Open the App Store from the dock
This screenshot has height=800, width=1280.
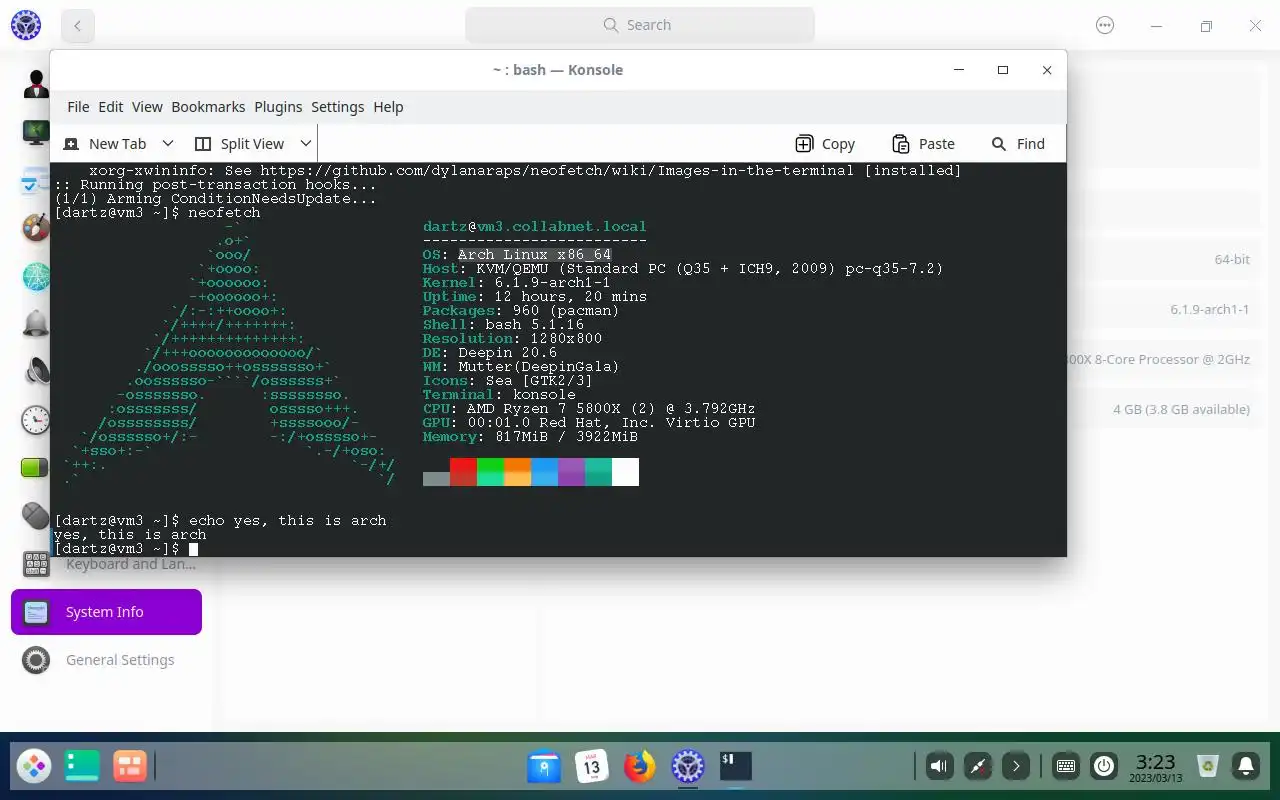(x=544, y=767)
